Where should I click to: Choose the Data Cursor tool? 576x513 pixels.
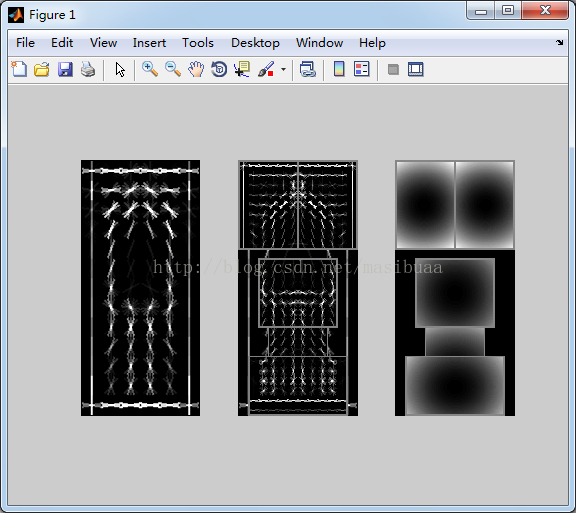(x=242, y=69)
